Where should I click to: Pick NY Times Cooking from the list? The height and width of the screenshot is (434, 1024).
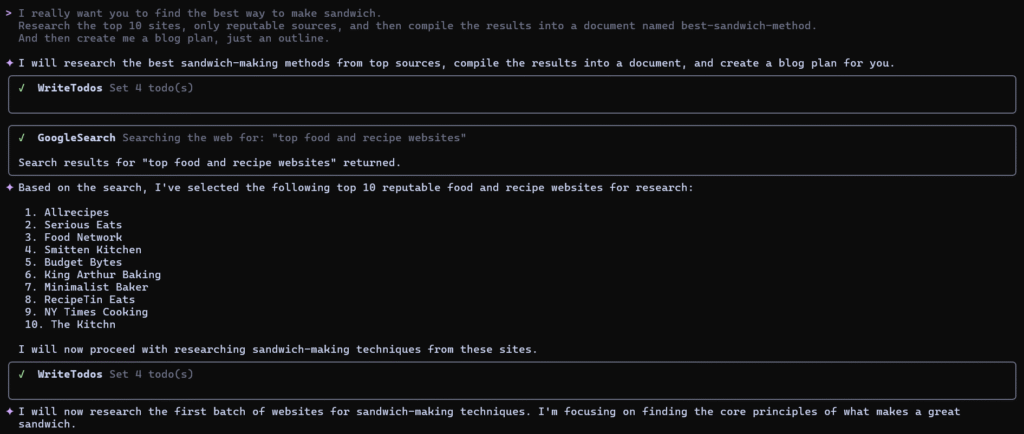tap(95, 312)
